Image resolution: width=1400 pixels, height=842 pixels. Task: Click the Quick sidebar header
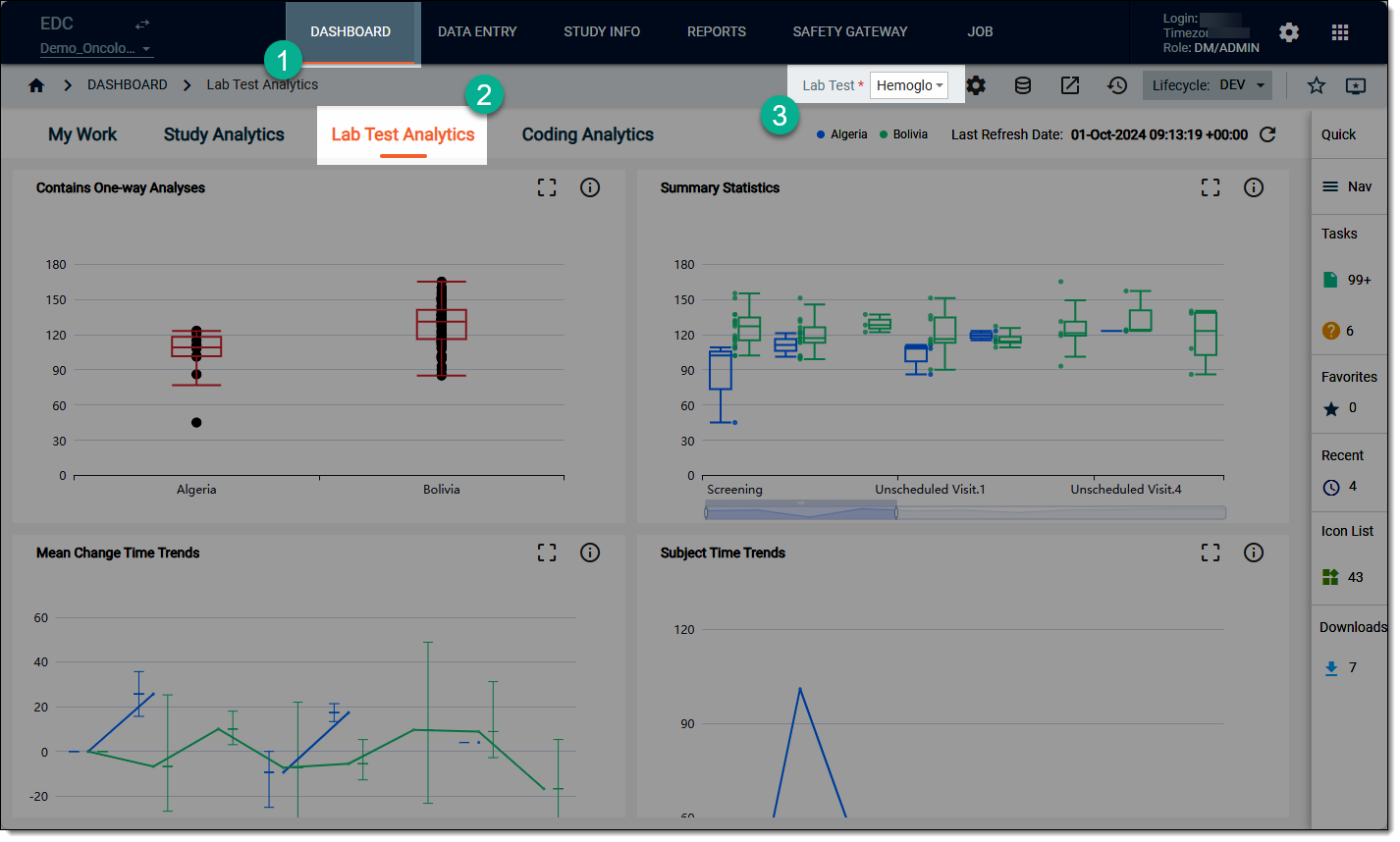pyautogui.click(x=1338, y=134)
